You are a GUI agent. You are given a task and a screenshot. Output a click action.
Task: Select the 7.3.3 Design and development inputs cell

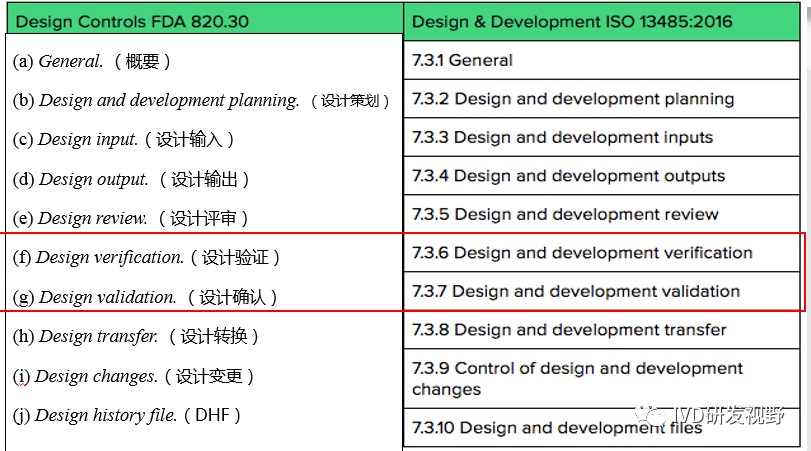562,137
